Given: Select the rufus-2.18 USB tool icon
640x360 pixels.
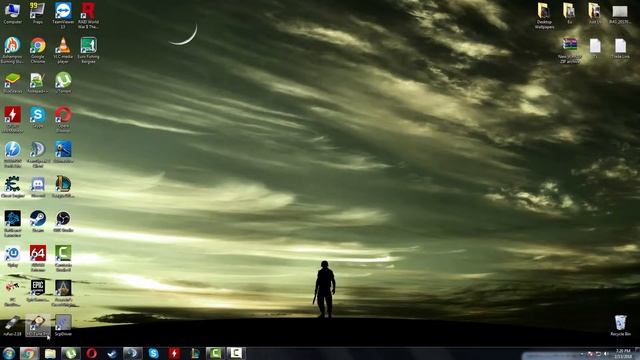Looking at the screenshot, I should point(12,325).
